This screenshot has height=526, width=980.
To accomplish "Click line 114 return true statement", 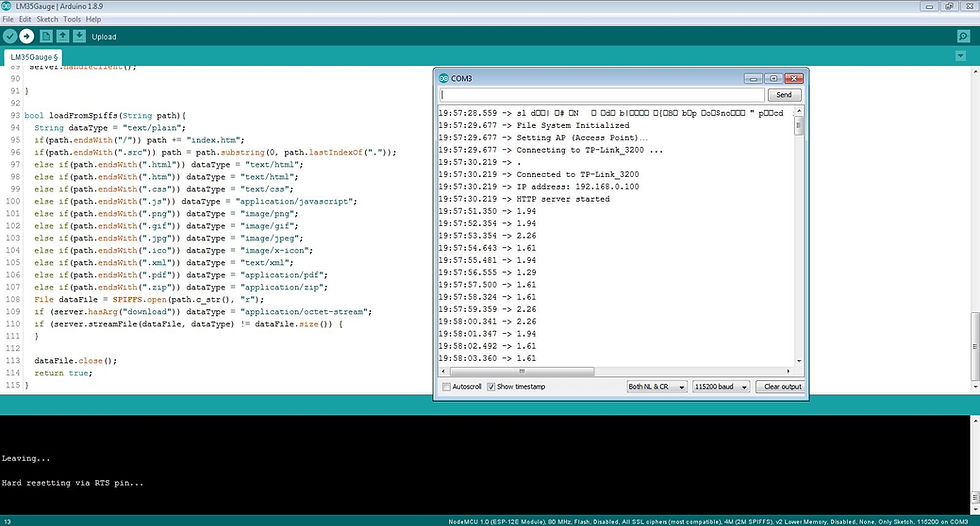I will point(63,373).
